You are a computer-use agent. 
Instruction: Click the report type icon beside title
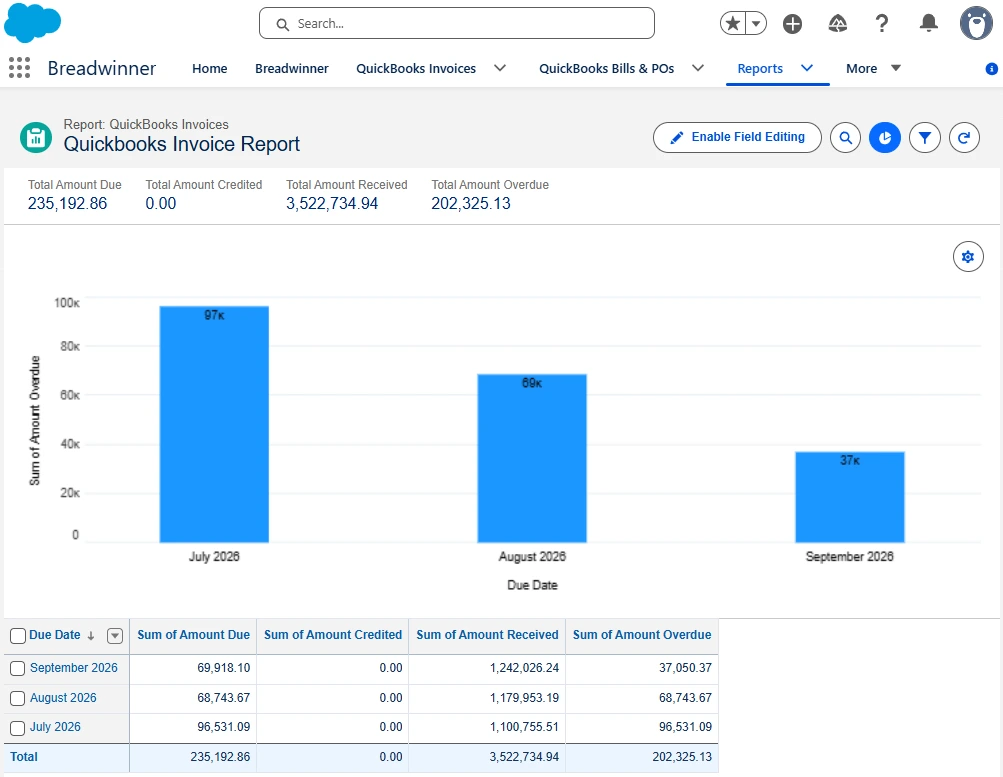click(x=36, y=137)
